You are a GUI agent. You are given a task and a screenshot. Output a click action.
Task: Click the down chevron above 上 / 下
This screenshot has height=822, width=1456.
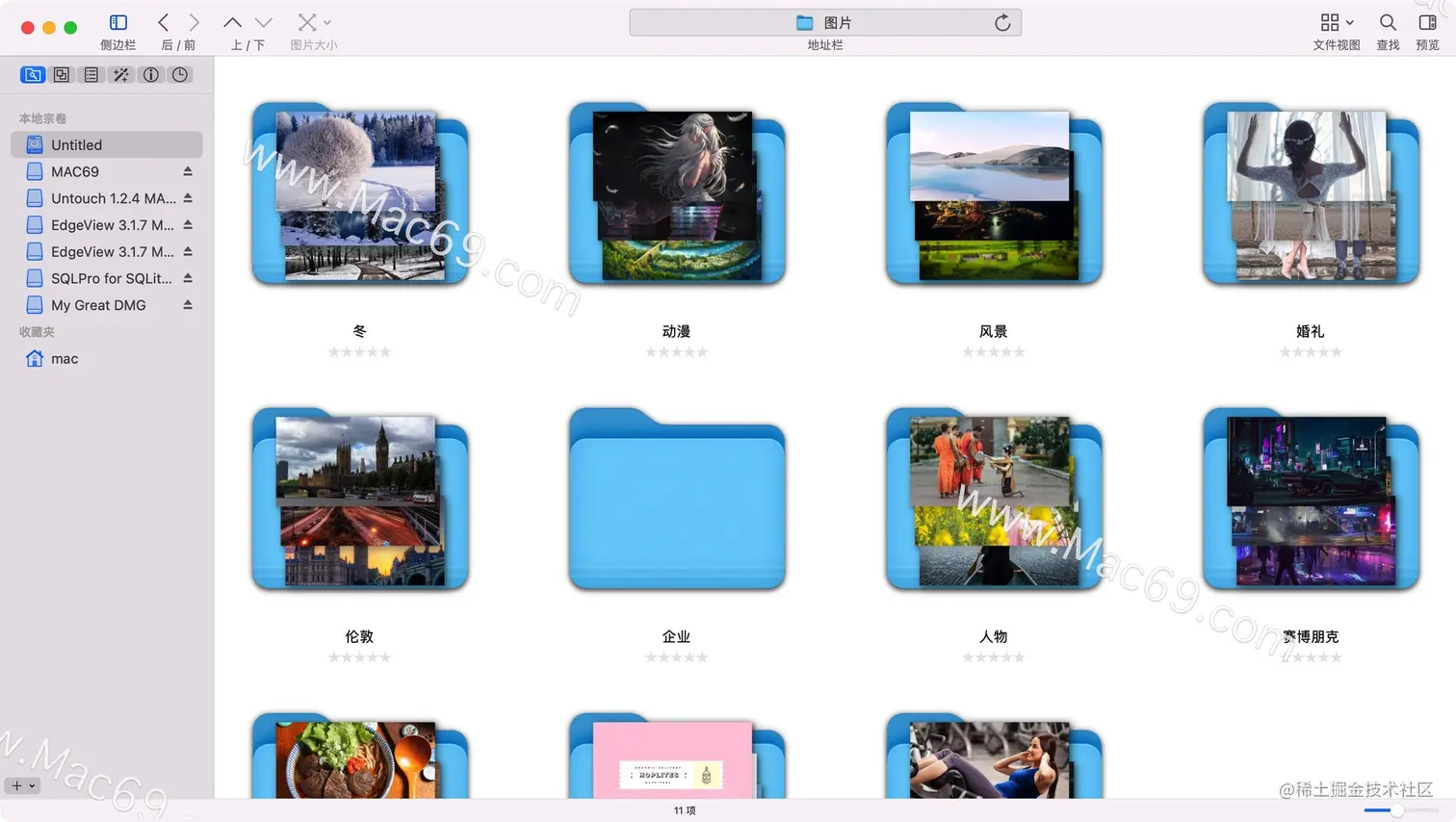264,22
